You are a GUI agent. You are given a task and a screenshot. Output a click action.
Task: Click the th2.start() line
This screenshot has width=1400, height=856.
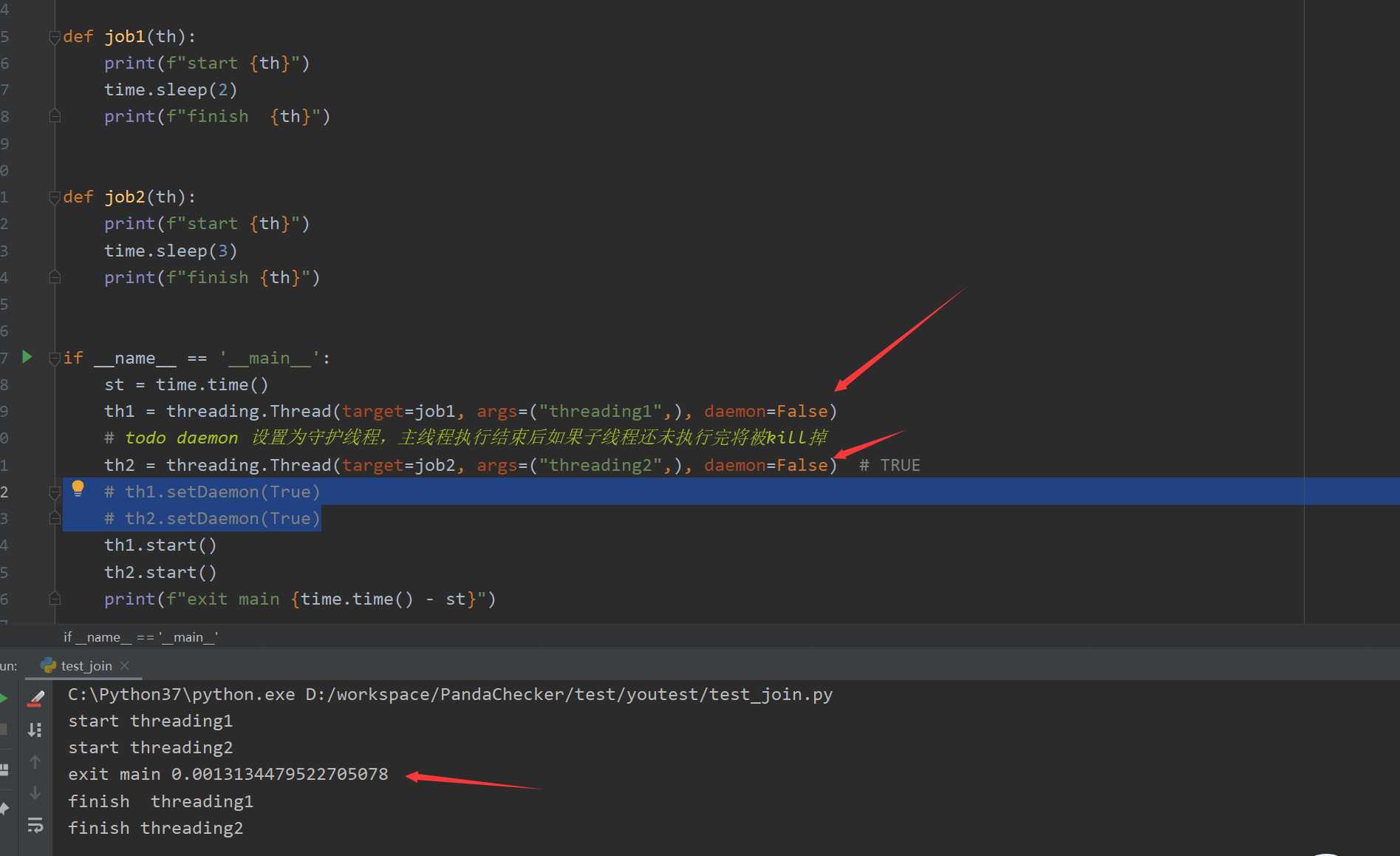160,572
